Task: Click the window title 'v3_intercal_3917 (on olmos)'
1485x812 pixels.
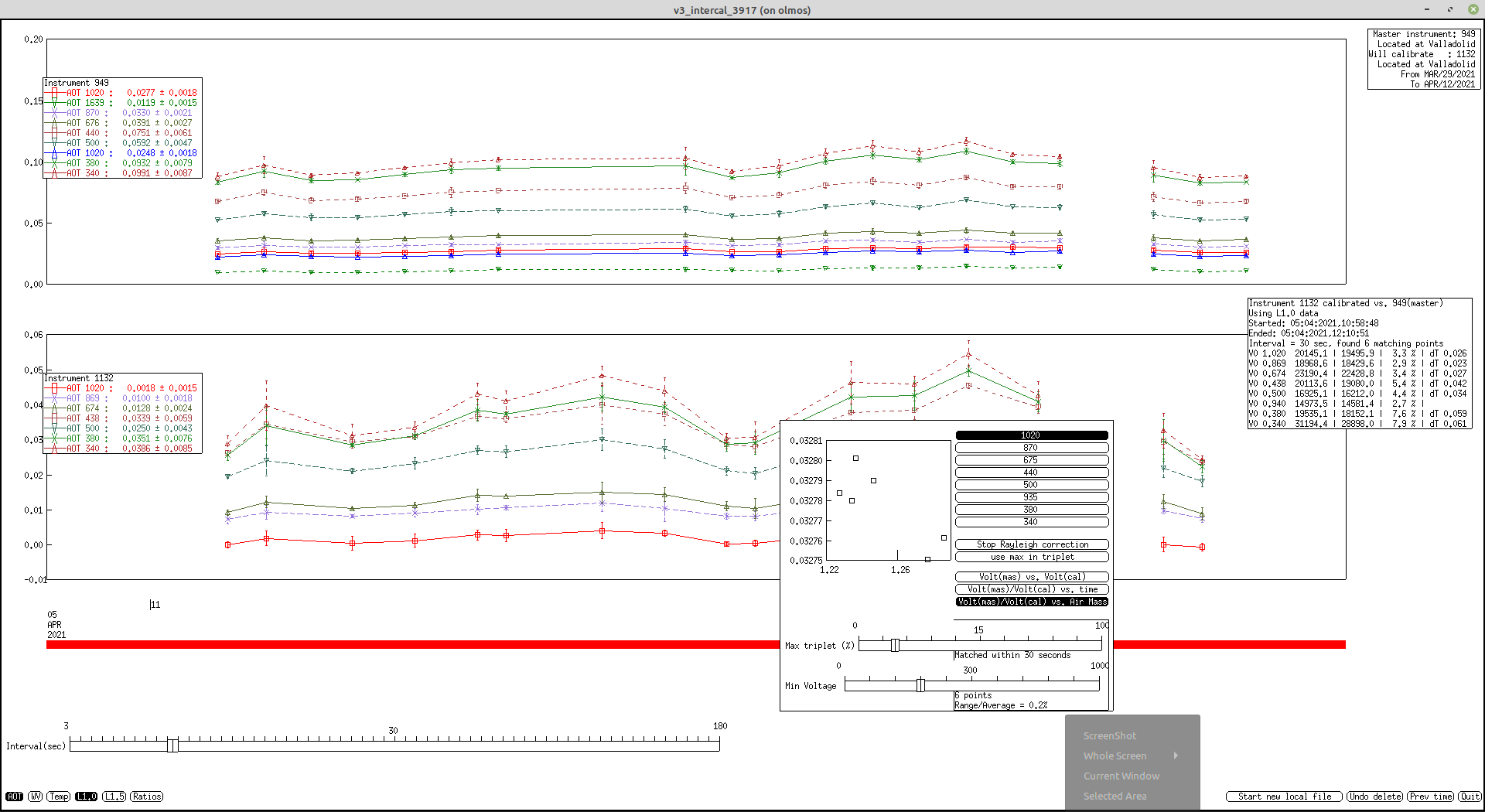Action: coord(742,10)
